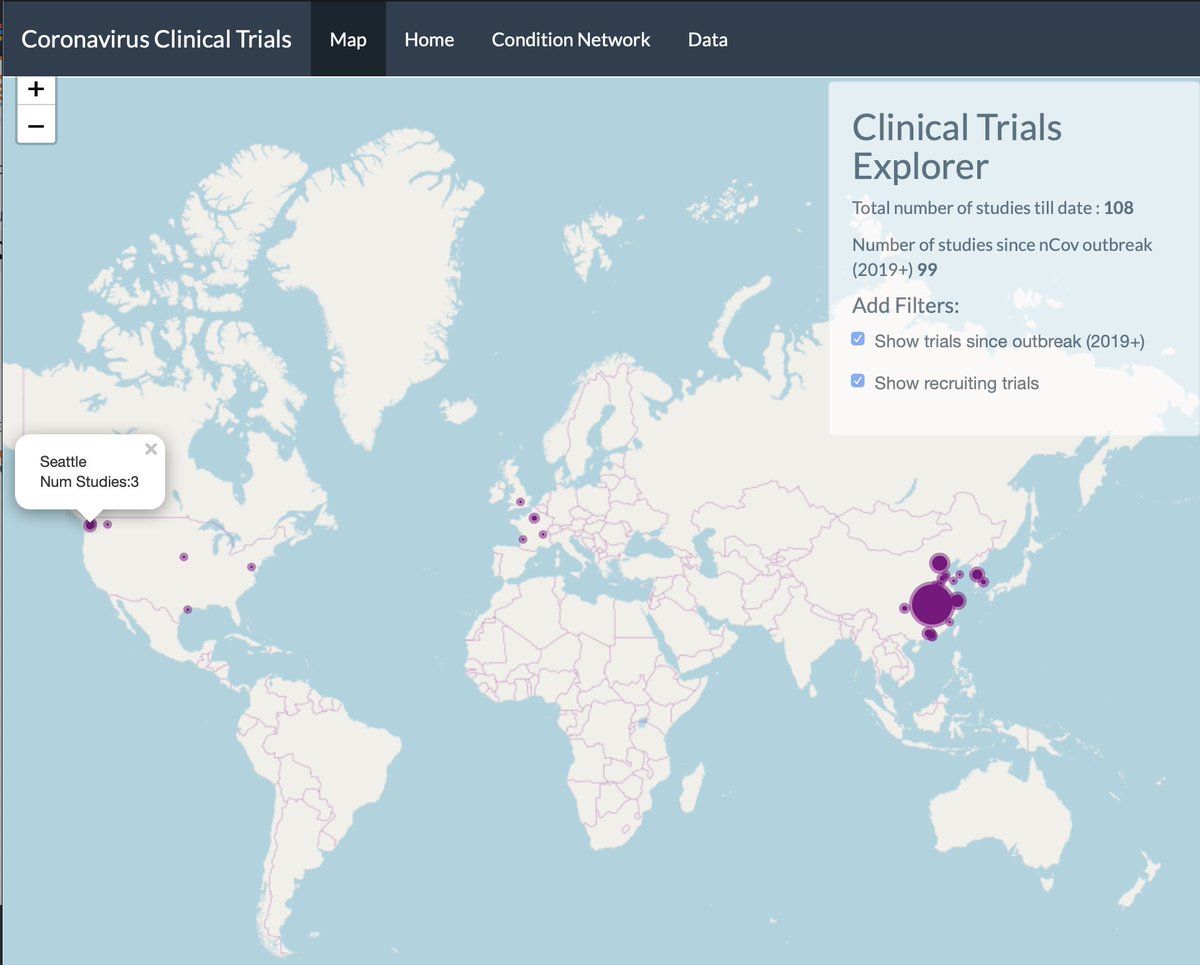The width and height of the screenshot is (1200, 965).
Task: Select the large purple cluster over Wuhan, China
Action: 930,603
